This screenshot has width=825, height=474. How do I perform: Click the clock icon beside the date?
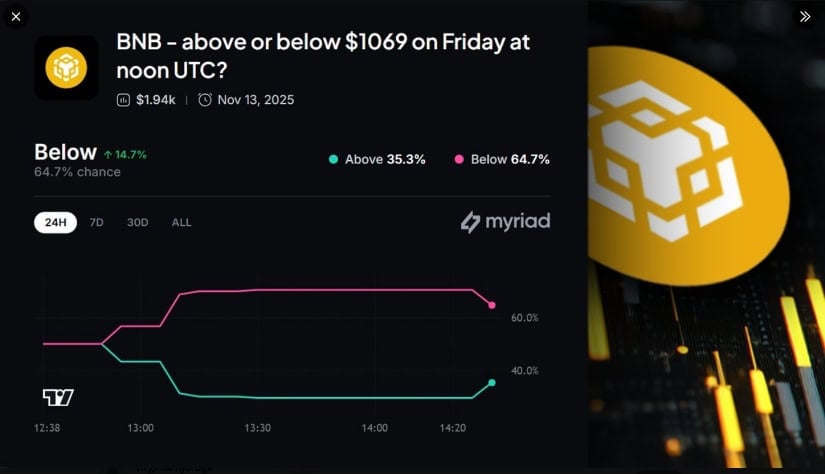[205, 99]
